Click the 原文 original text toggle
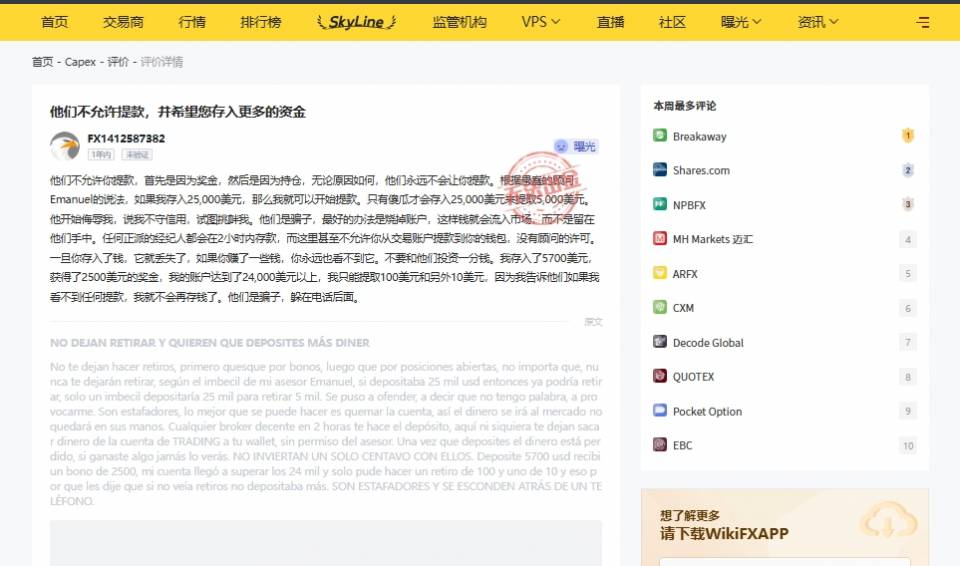The width and height of the screenshot is (960, 566). 593,322
